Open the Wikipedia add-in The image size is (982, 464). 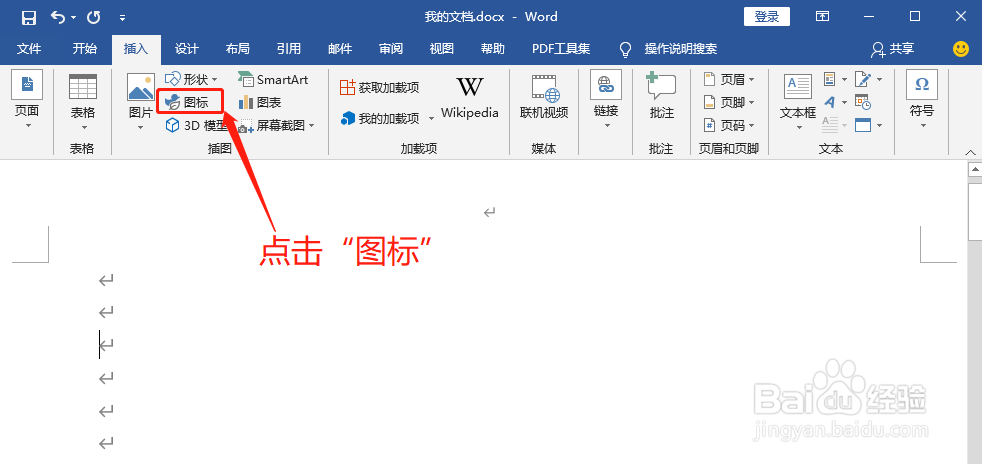coord(470,98)
